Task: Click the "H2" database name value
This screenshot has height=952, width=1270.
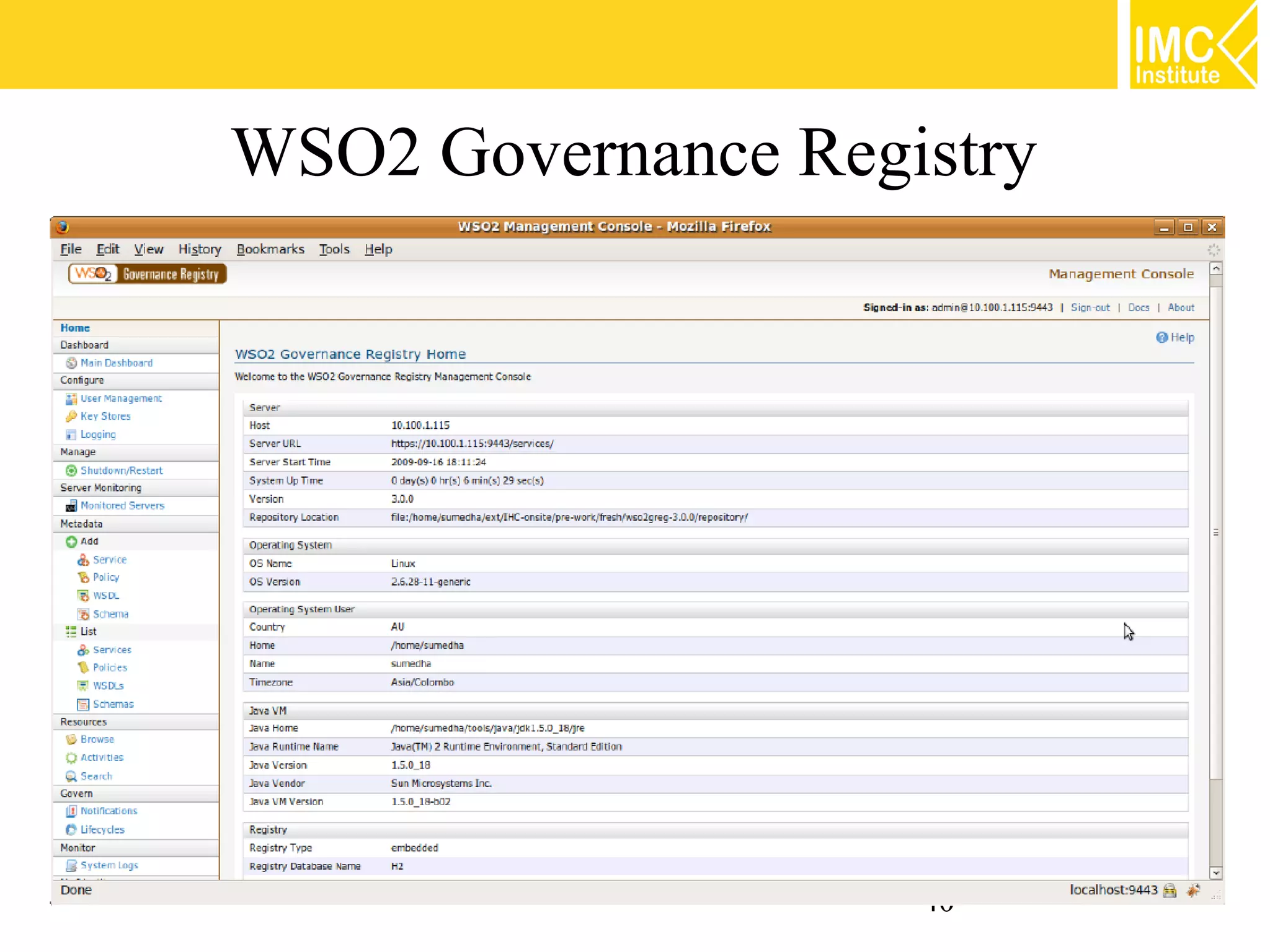Action: [x=397, y=866]
